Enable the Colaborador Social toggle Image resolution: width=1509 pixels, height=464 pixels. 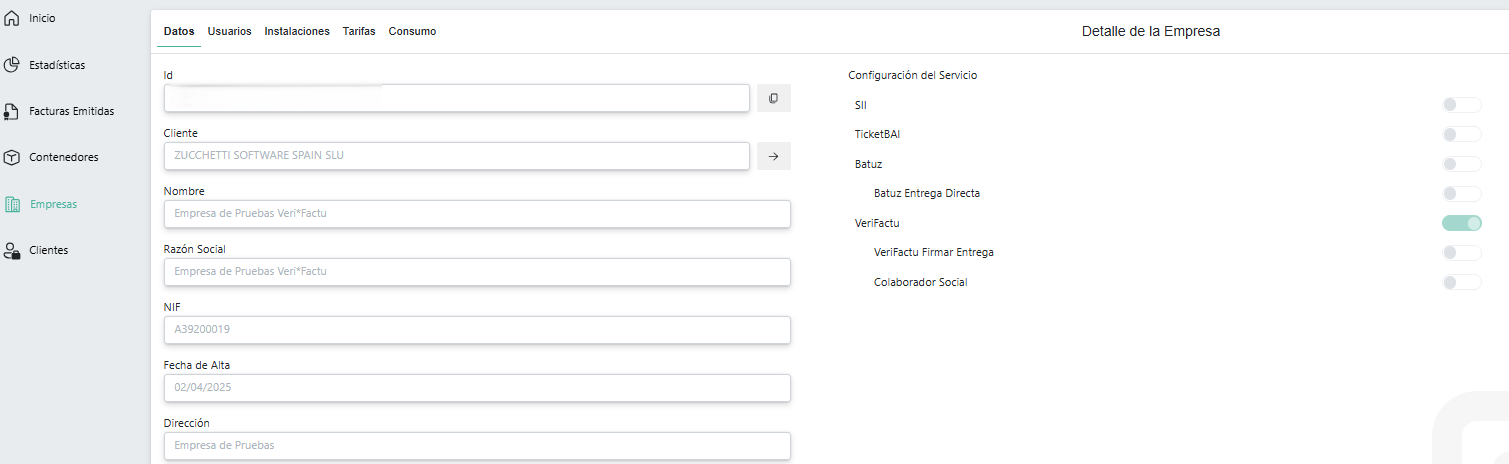pos(1461,282)
